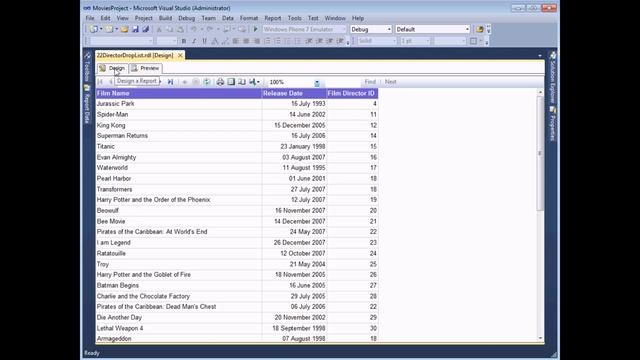Go to the last page icon
The height and width of the screenshot is (360, 640).
point(171,82)
